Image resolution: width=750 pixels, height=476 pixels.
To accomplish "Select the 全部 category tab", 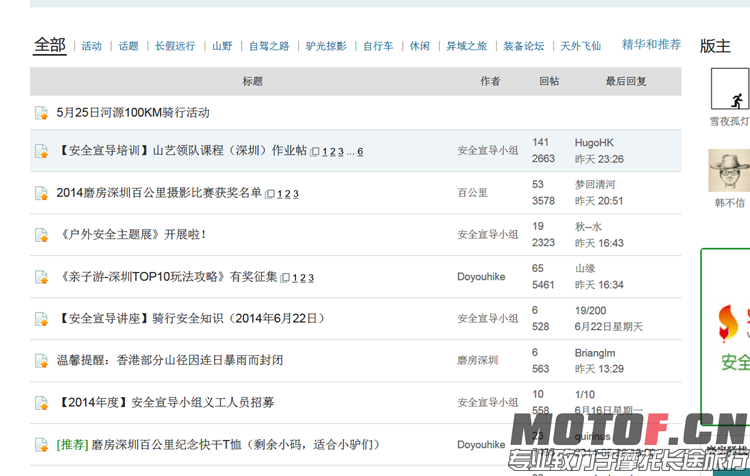I will [50, 45].
